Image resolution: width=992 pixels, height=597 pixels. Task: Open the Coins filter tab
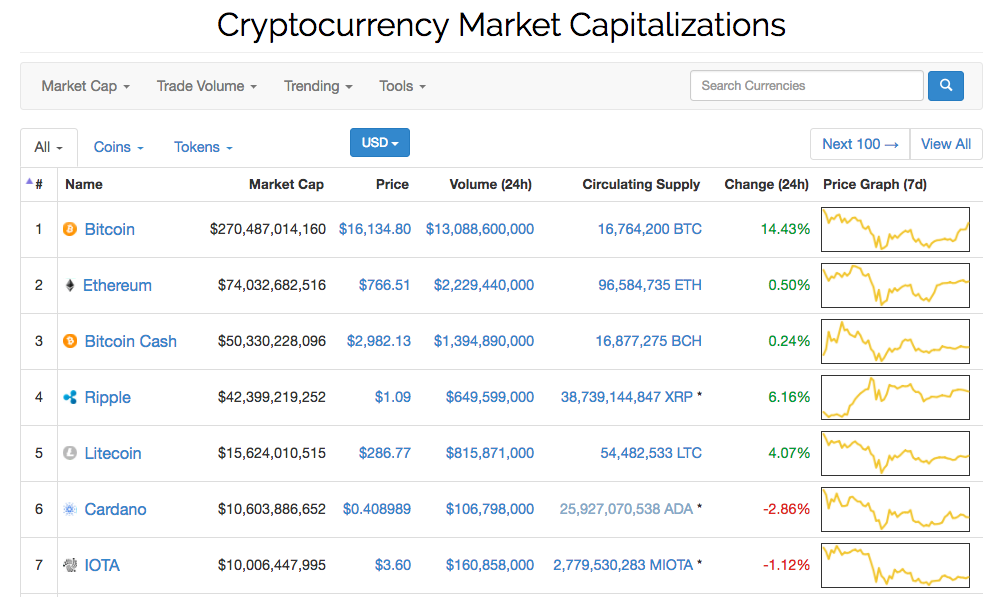[118, 147]
